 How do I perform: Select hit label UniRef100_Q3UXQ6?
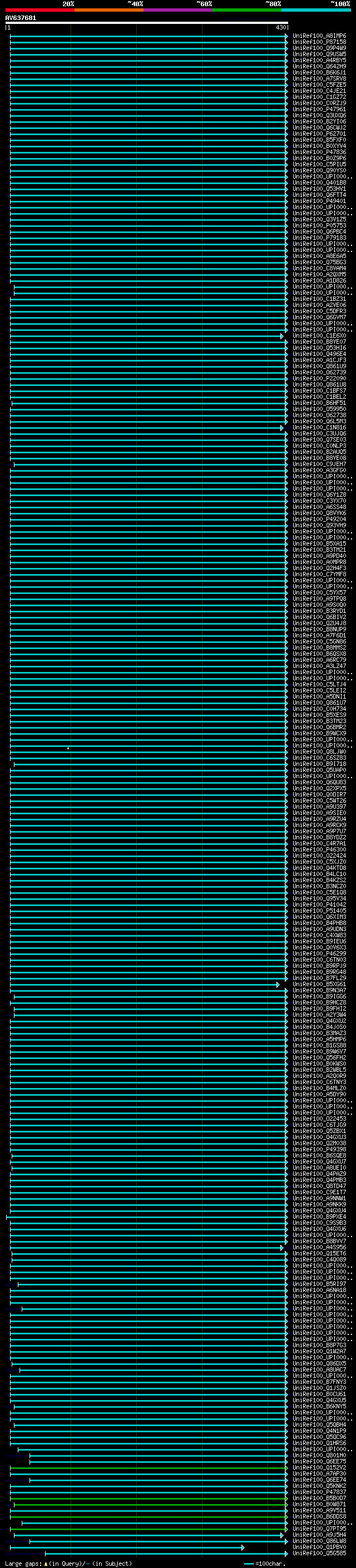(x=319, y=116)
